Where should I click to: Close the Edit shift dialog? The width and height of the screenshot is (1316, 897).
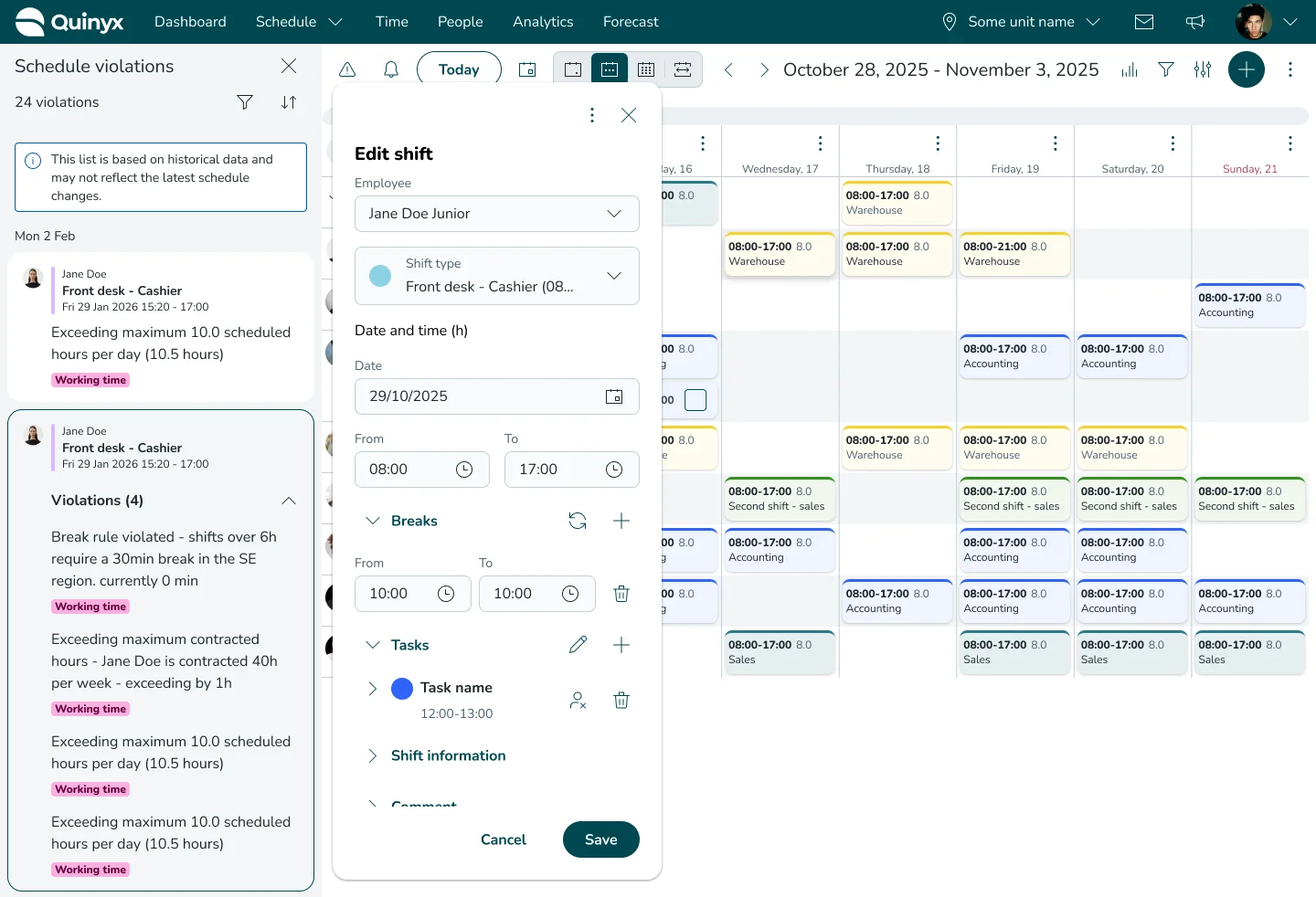click(x=629, y=115)
